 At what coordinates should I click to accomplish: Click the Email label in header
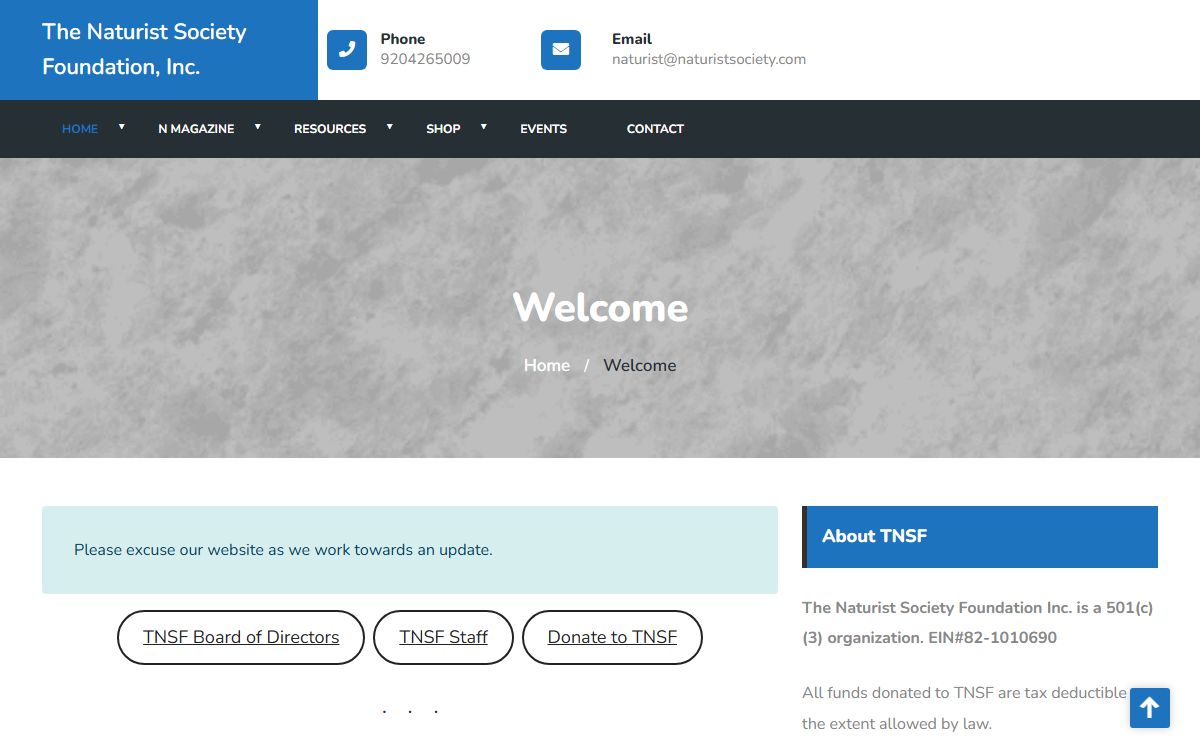click(632, 39)
